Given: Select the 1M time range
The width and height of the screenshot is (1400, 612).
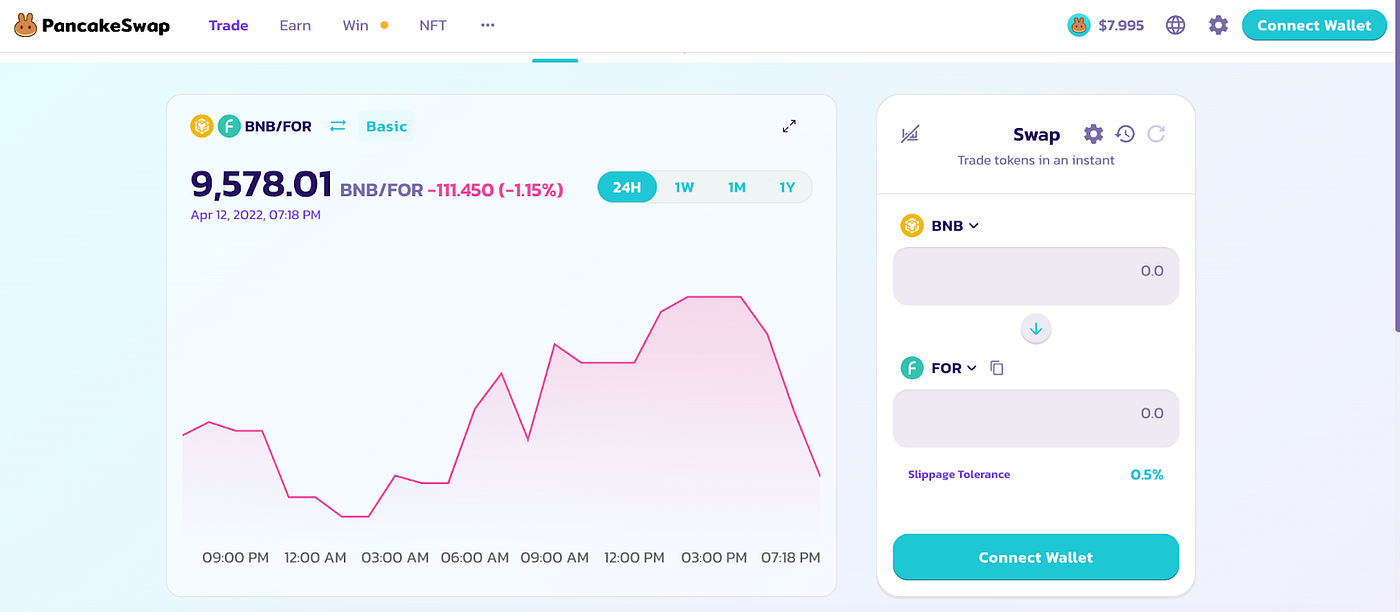Looking at the screenshot, I should click(x=737, y=187).
